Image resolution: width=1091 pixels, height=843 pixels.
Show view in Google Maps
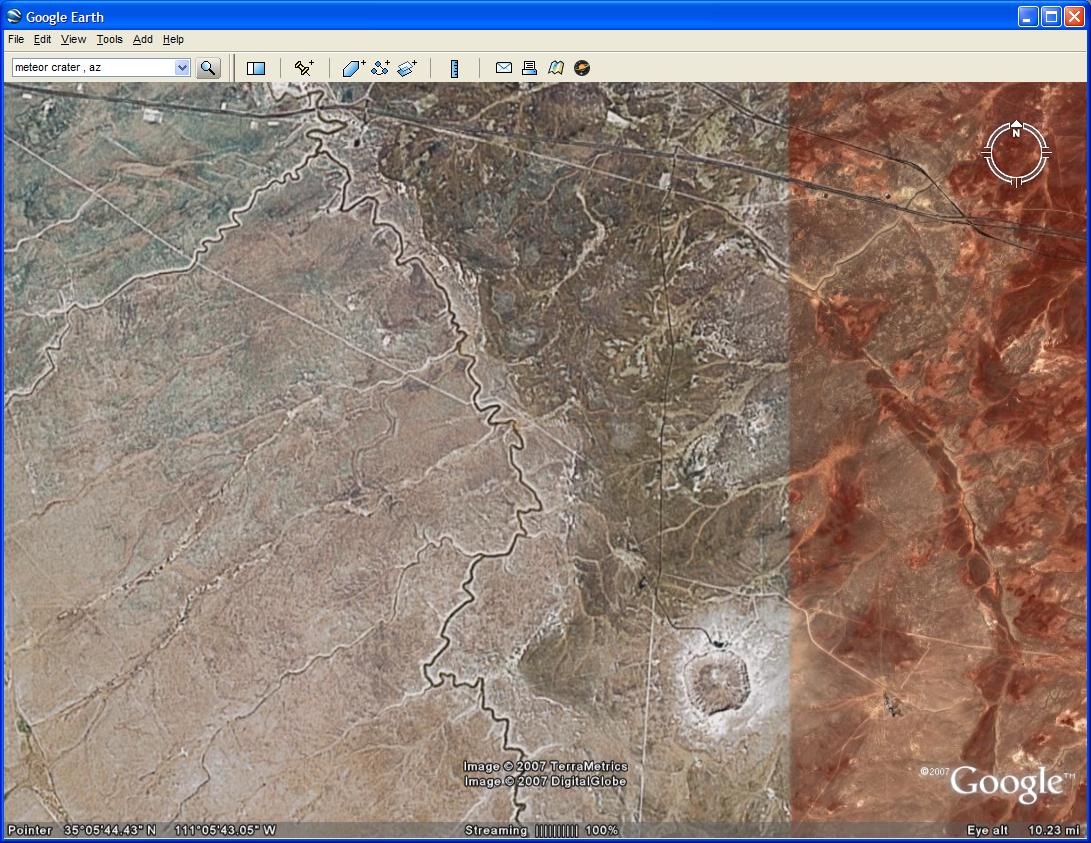[556, 68]
